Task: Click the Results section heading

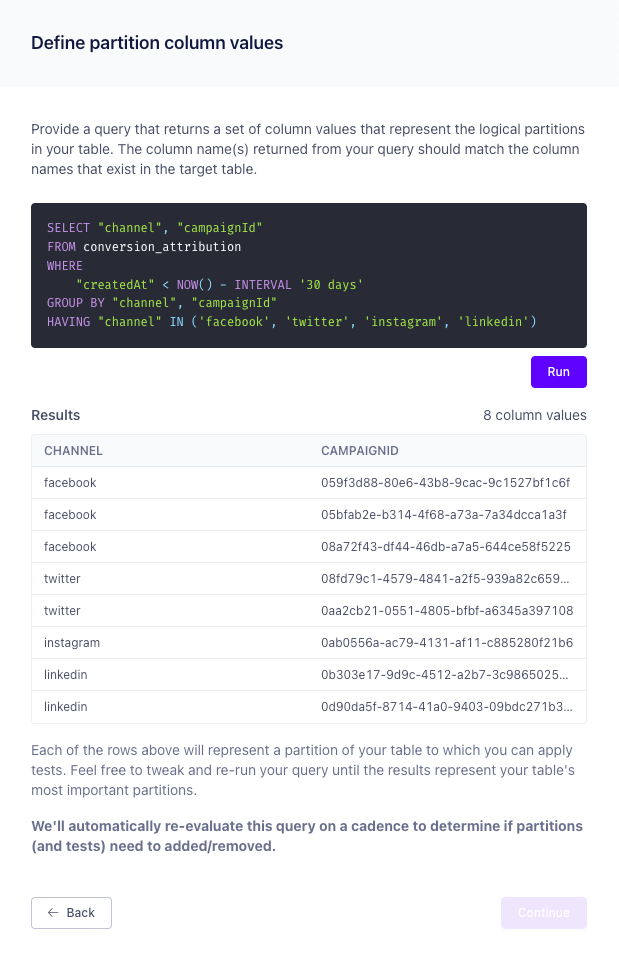Action: pyautogui.click(x=56, y=415)
